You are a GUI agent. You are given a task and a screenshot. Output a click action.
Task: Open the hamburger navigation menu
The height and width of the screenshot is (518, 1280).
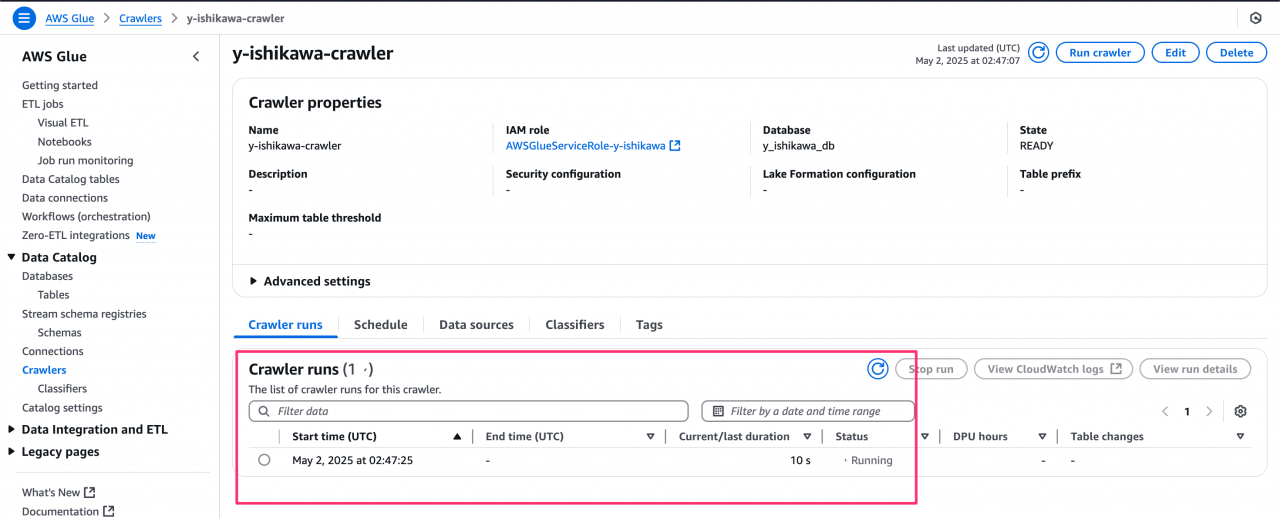(x=24, y=18)
